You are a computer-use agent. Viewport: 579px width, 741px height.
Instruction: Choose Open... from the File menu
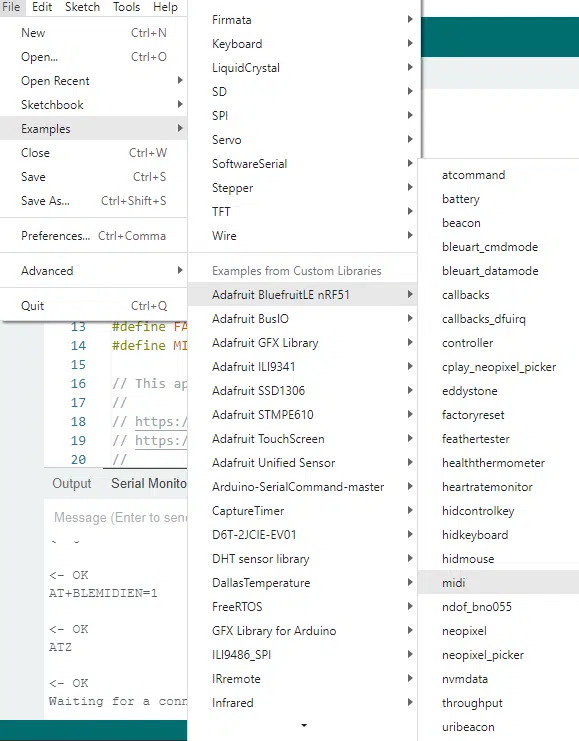click(94, 57)
